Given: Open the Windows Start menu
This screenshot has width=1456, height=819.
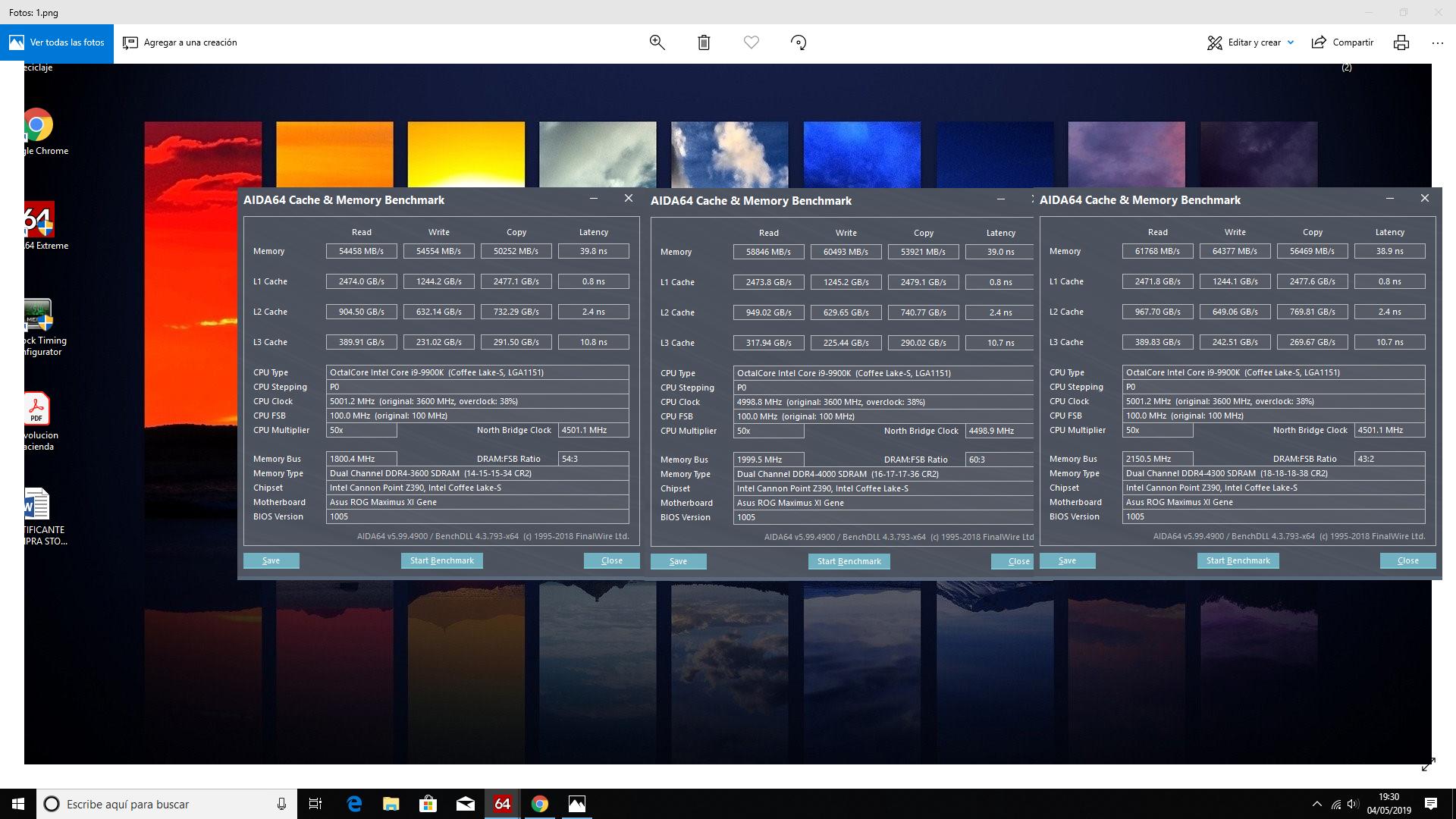Looking at the screenshot, I should [x=18, y=804].
